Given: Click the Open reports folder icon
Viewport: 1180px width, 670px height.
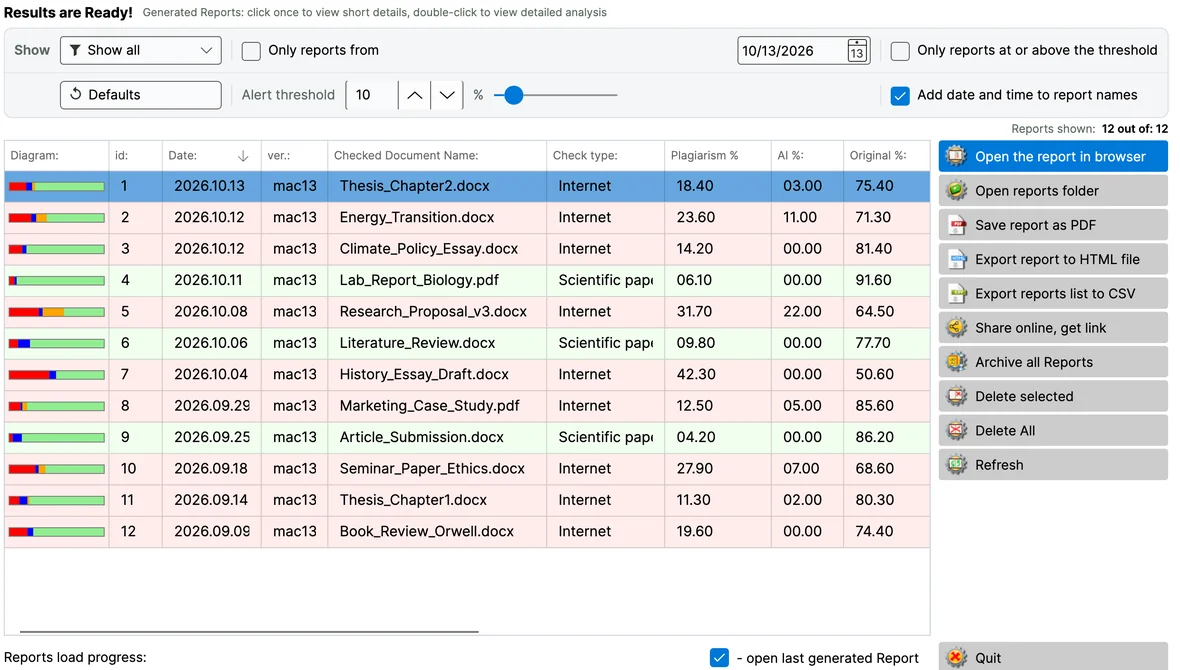Looking at the screenshot, I should (956, 190).
